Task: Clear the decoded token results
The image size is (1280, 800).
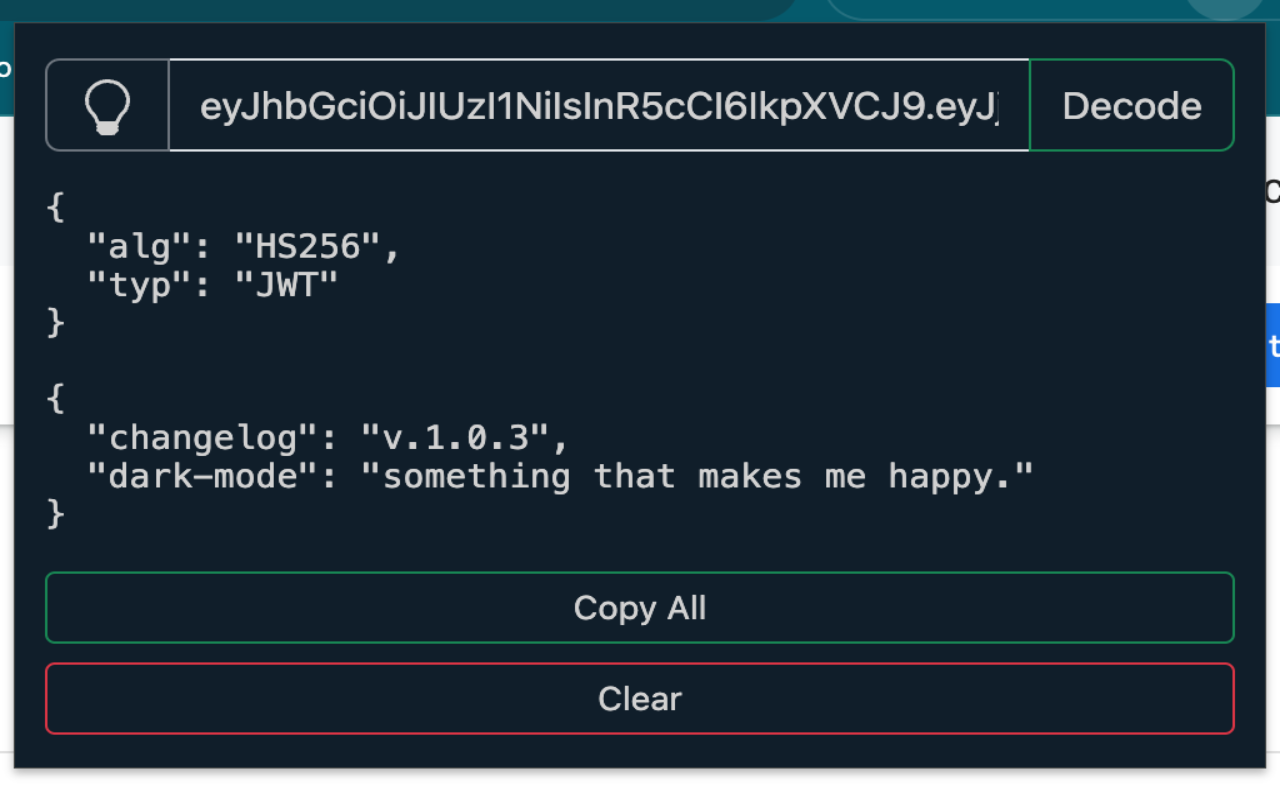Action: point(640,698)
